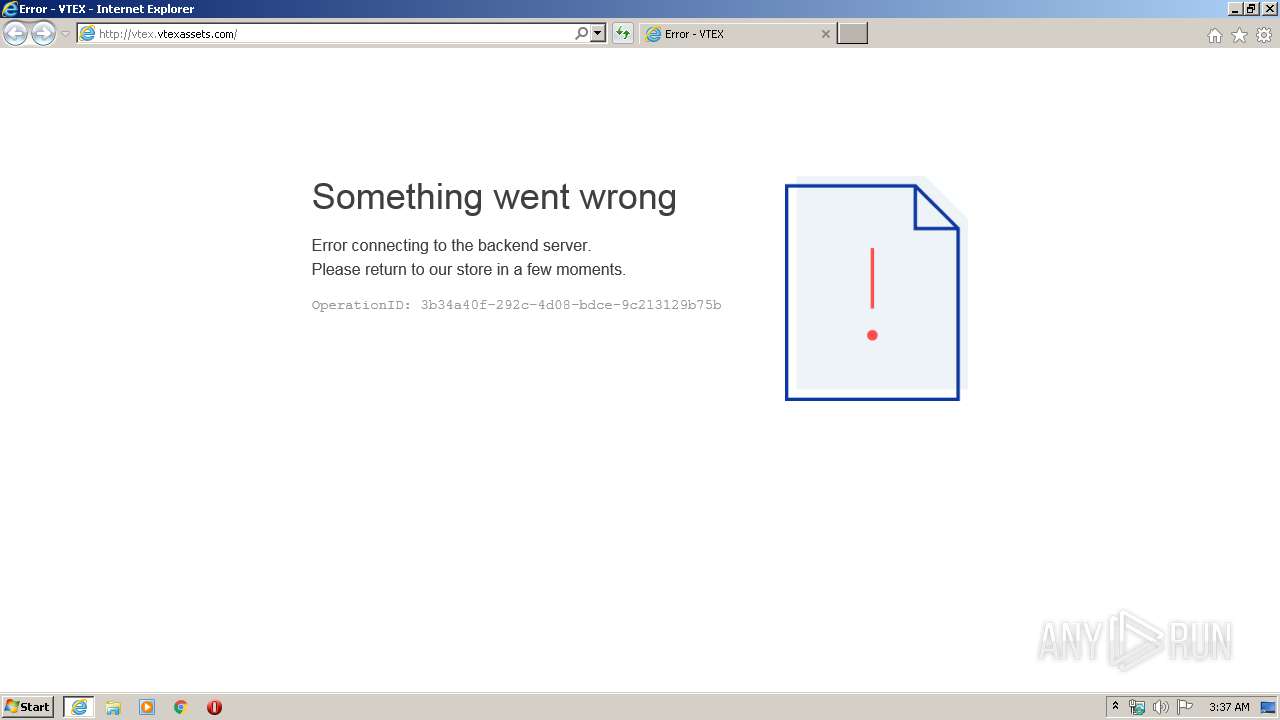The width and height of the screenshot is (1280, 720).
Task: Open the Tools gear menu
Action: pos(1264,35)
